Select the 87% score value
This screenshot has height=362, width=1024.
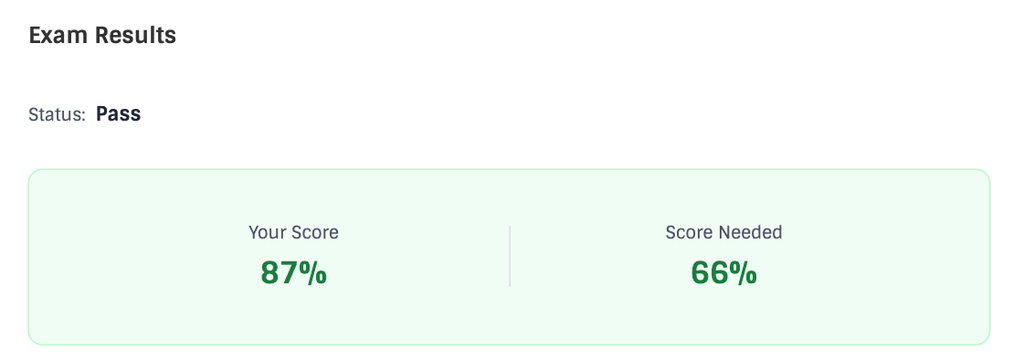coord(294,272)
